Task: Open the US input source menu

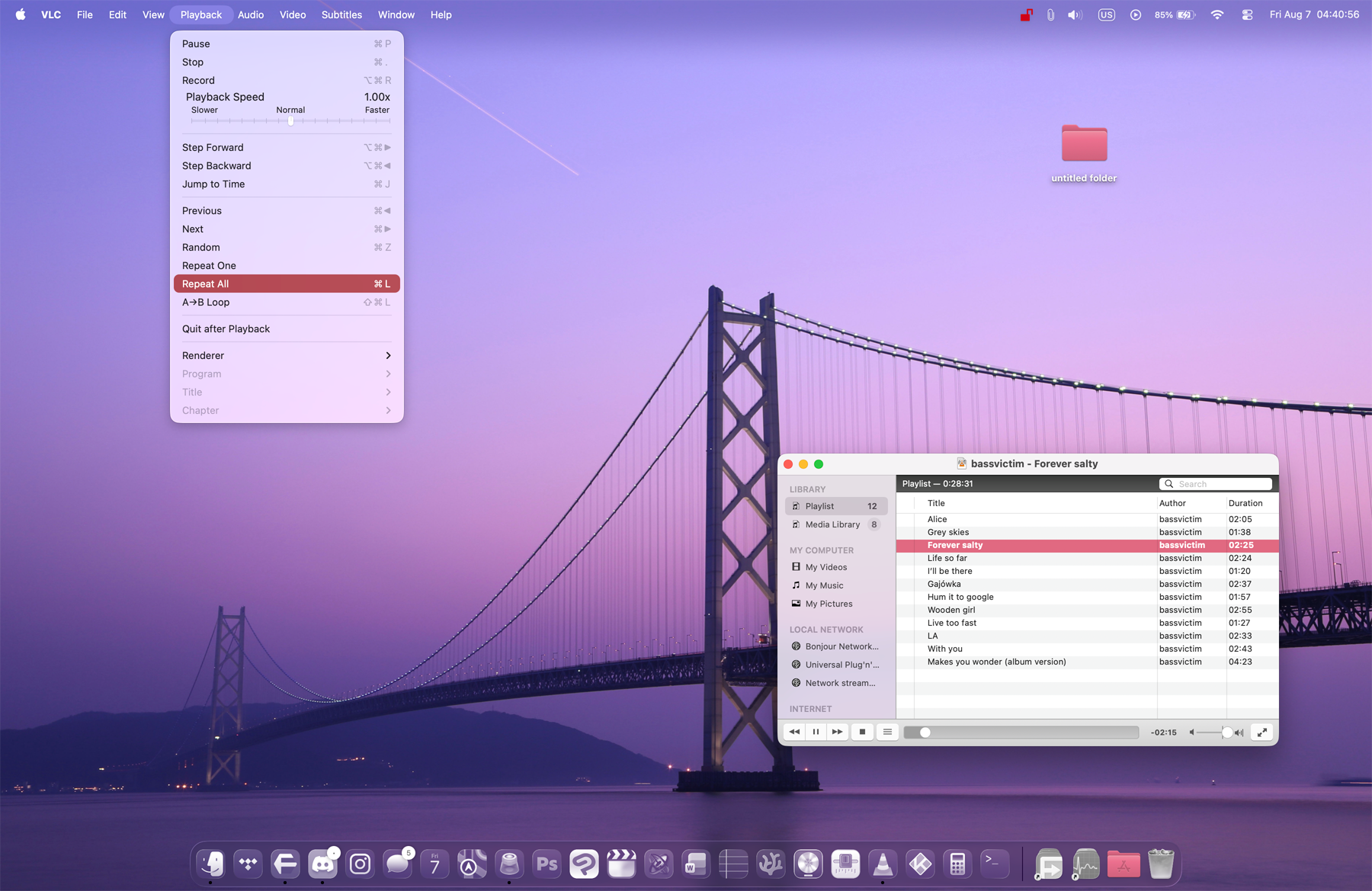Action: click(1106, 14)
